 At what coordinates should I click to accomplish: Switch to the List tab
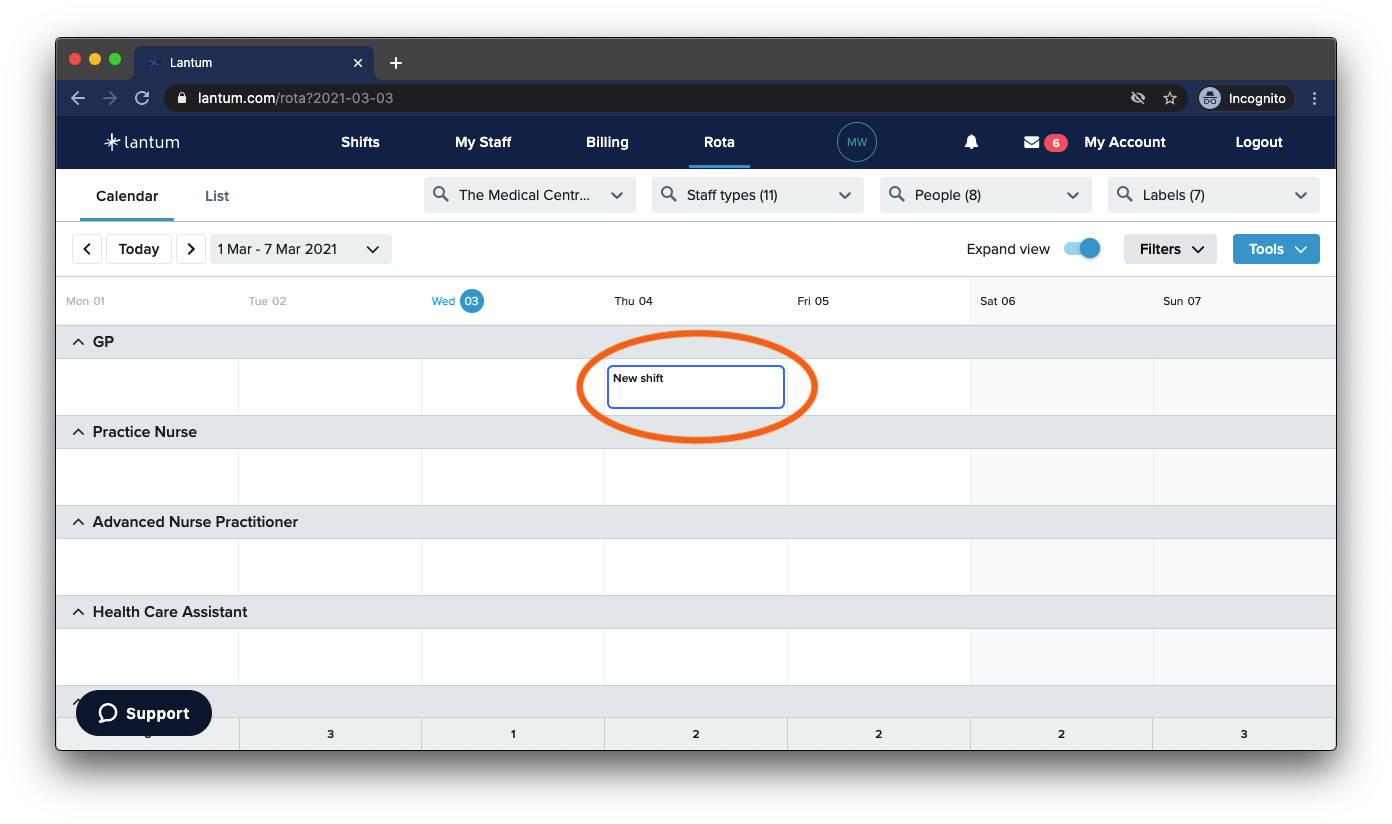coord(217,196)
